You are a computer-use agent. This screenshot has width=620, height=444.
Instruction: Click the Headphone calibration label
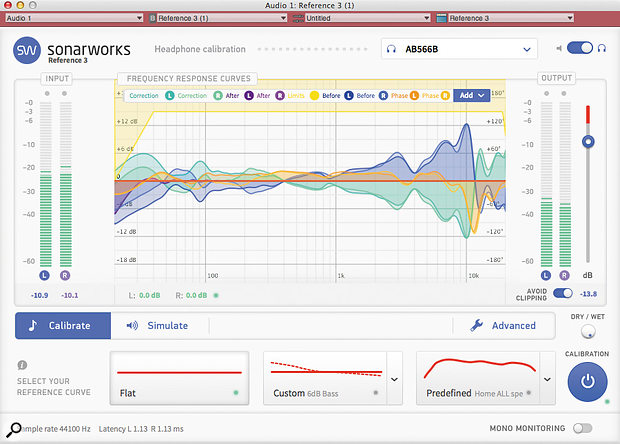pos(200,49)
